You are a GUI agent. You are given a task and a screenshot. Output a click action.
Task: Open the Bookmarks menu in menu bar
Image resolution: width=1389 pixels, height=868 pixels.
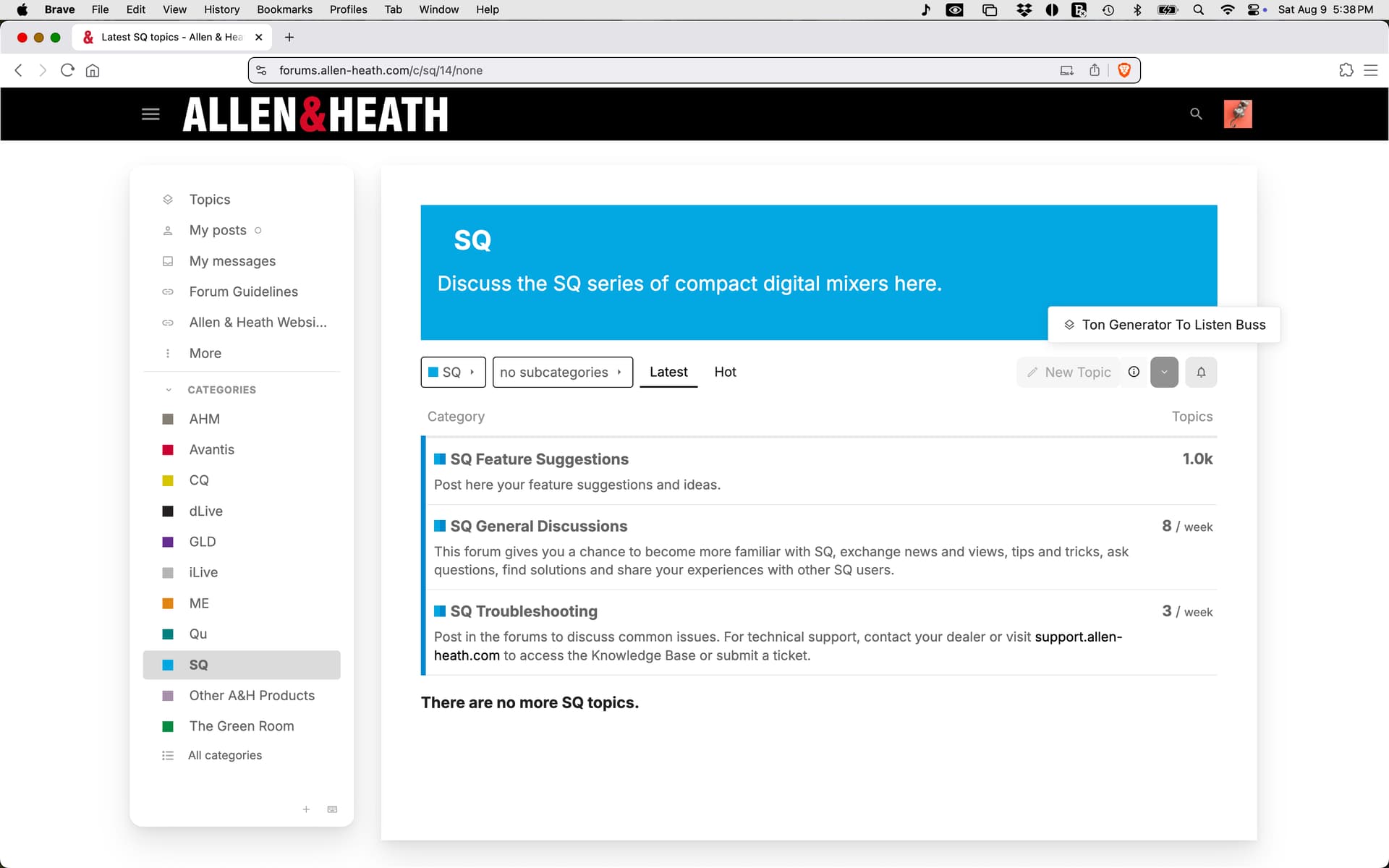[x=284, y=9]
